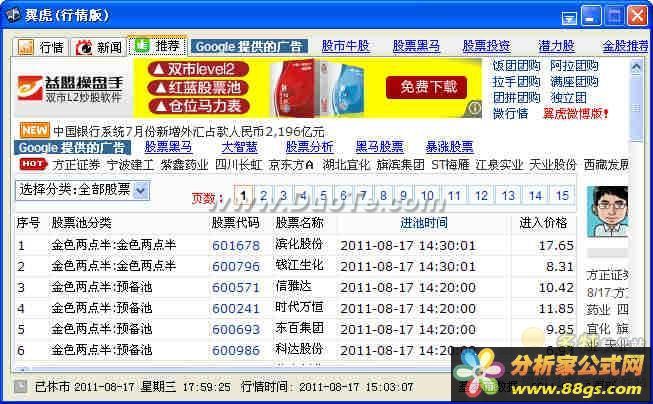The height and width of the screenshot is (404, 653).
Task: Open 微行情 link
Action: (x=510, y=113)
